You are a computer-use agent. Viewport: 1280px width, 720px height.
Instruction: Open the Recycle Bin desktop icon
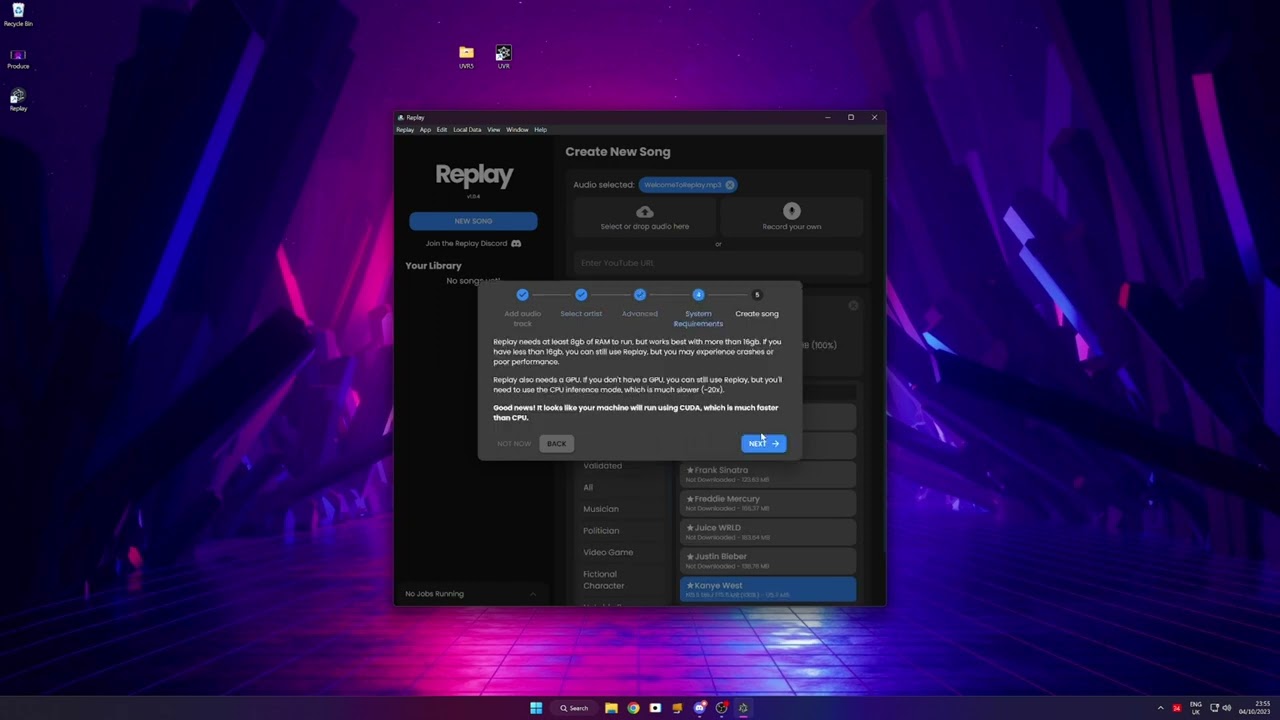click(18, 15)
